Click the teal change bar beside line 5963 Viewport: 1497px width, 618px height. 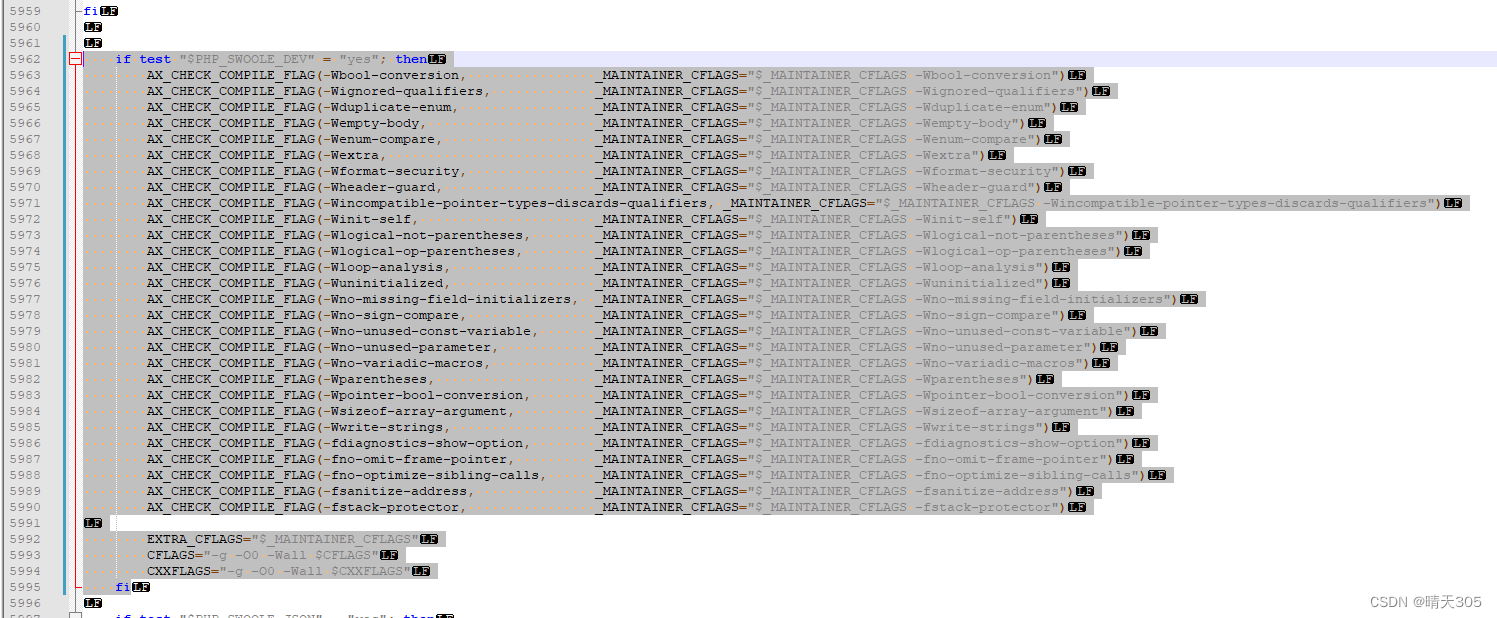click(x=63, y=74)
